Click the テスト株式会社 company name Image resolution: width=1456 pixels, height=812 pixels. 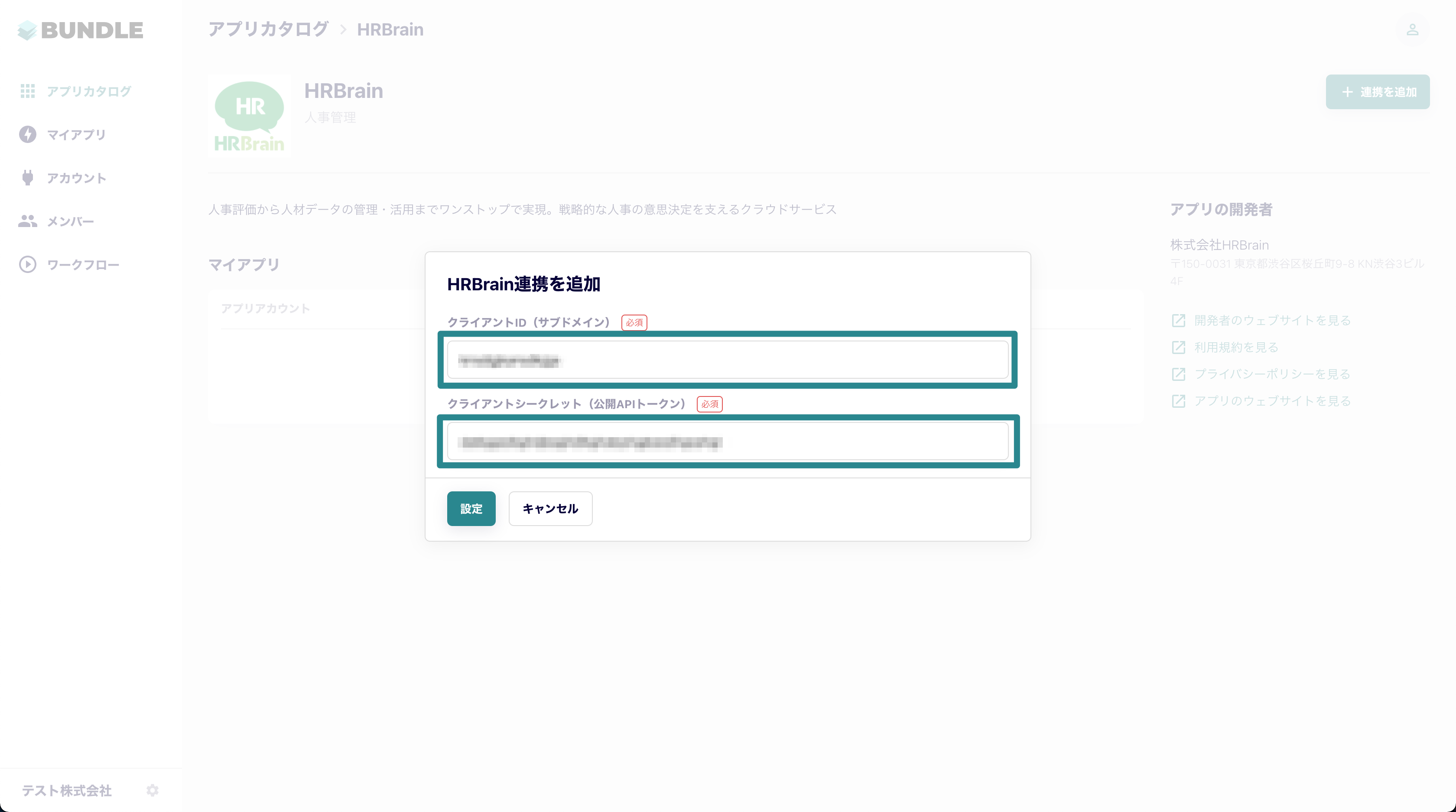click(67, 790)
